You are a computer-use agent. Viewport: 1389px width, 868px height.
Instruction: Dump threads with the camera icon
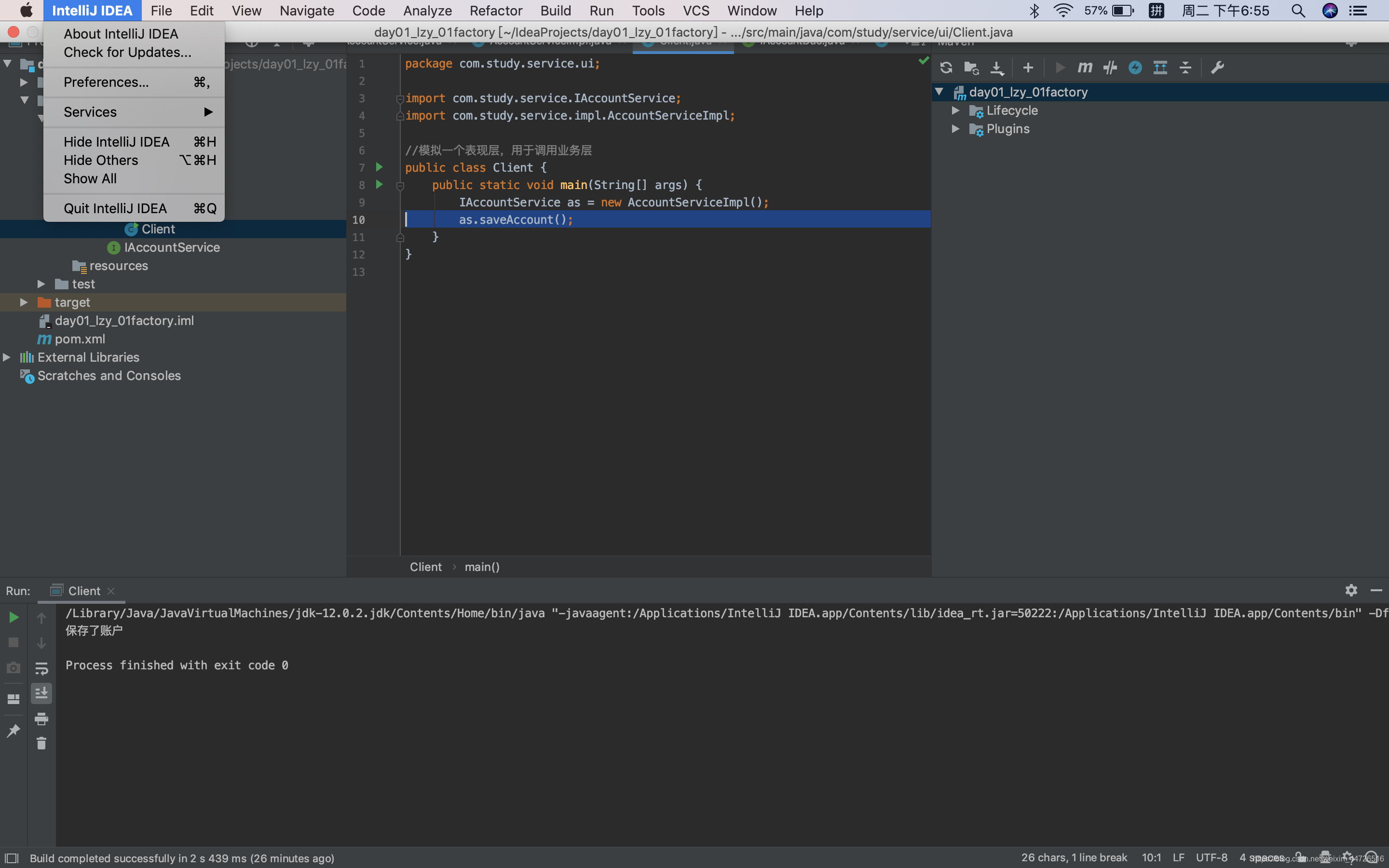14,668
